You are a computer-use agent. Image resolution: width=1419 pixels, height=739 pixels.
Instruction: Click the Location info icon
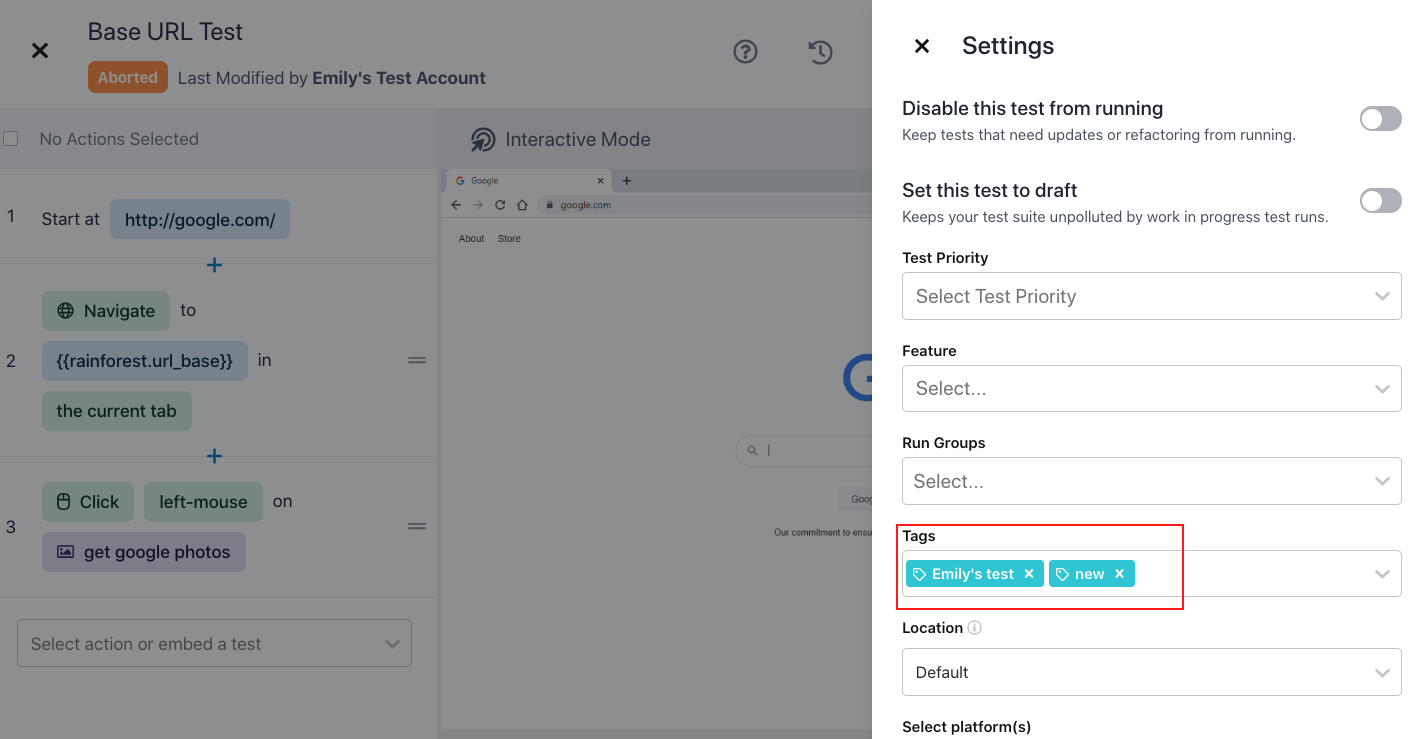tap(975, 628)
